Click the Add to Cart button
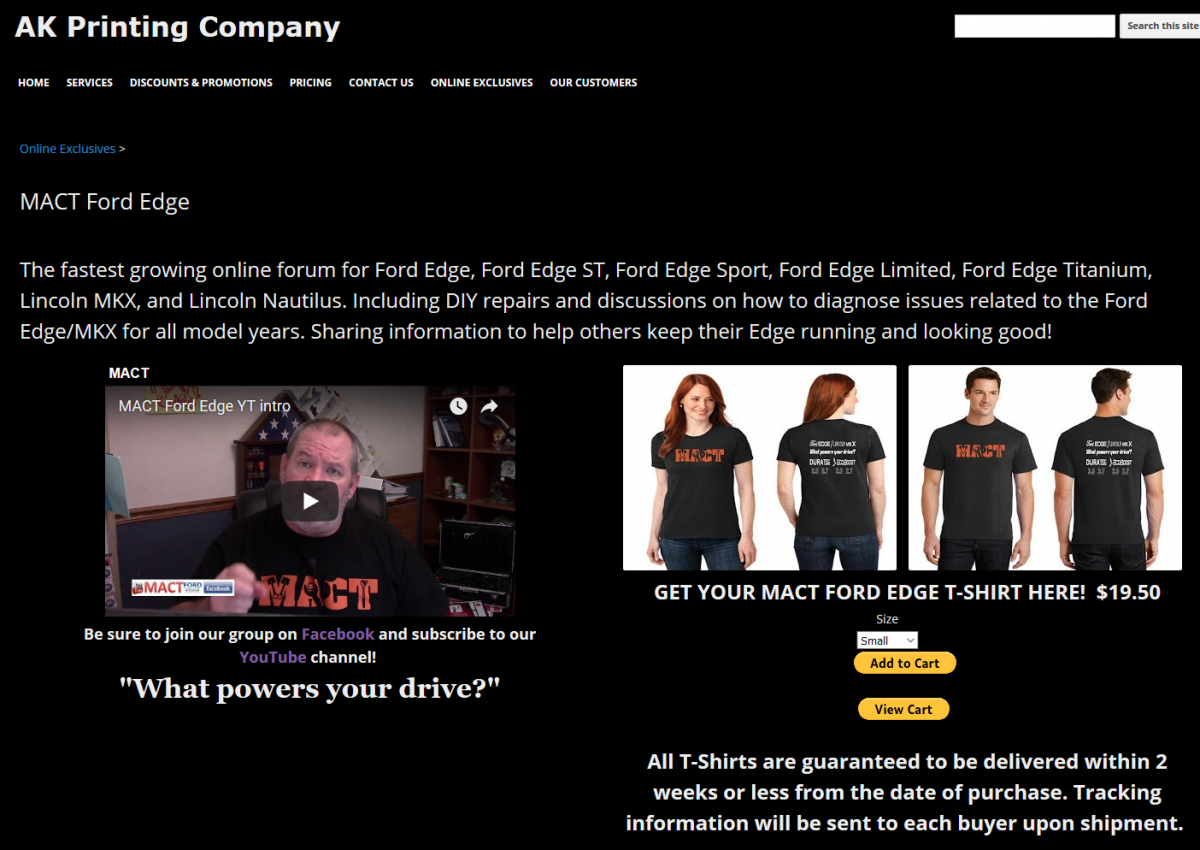This screenshot has height=850, width=1200. coord(905,663)
